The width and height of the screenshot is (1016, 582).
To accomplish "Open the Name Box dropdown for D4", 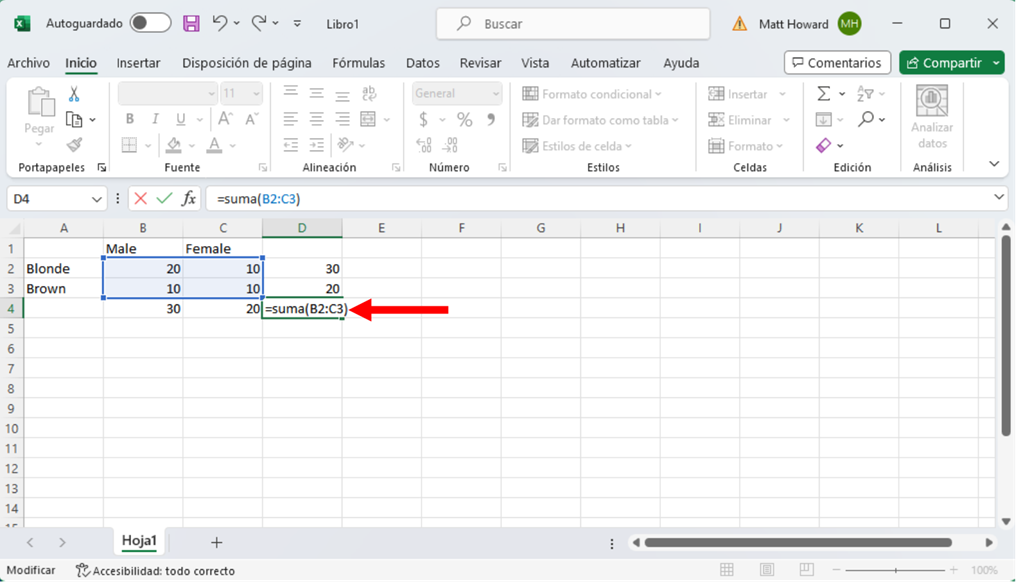I will coord(97,199).
